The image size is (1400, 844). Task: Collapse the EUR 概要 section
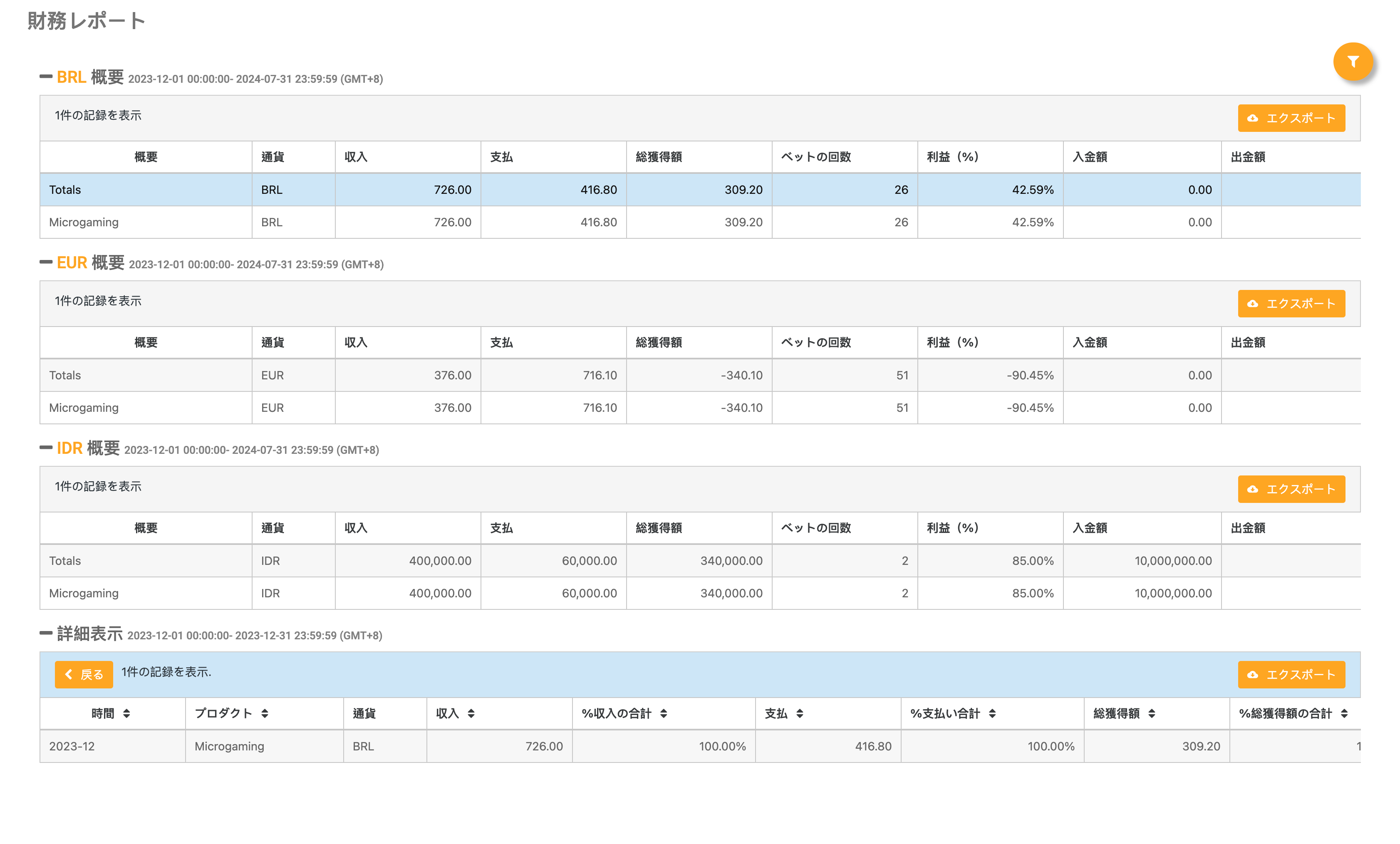[46, 262]
